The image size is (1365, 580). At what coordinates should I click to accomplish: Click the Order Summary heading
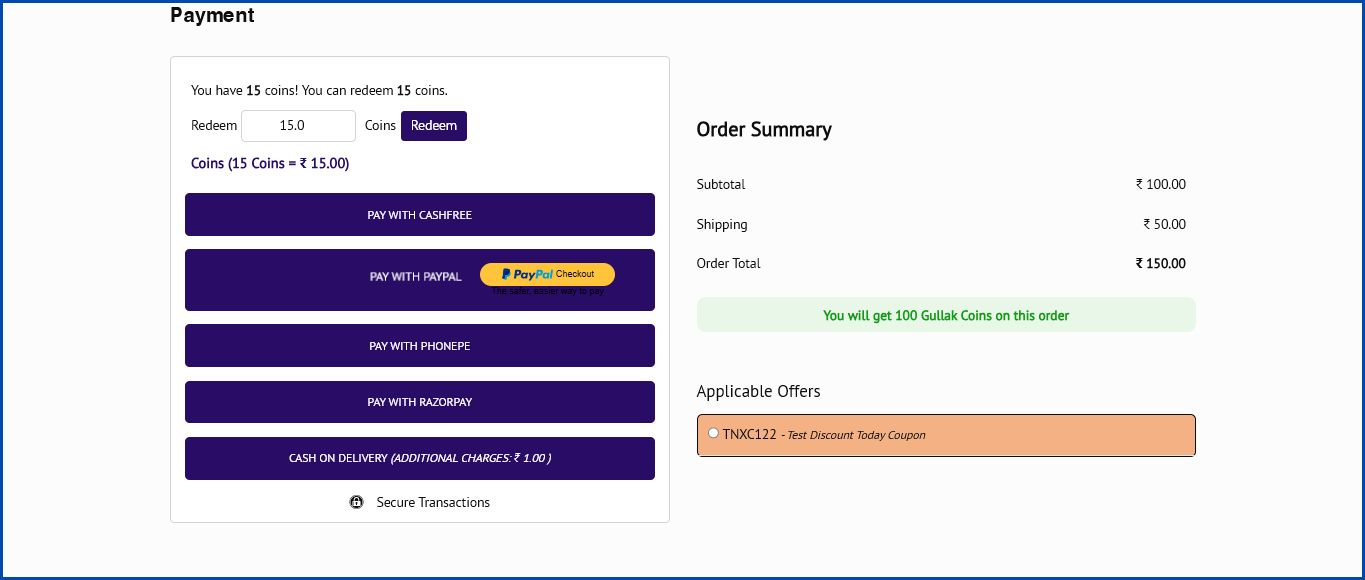(763, 129)
